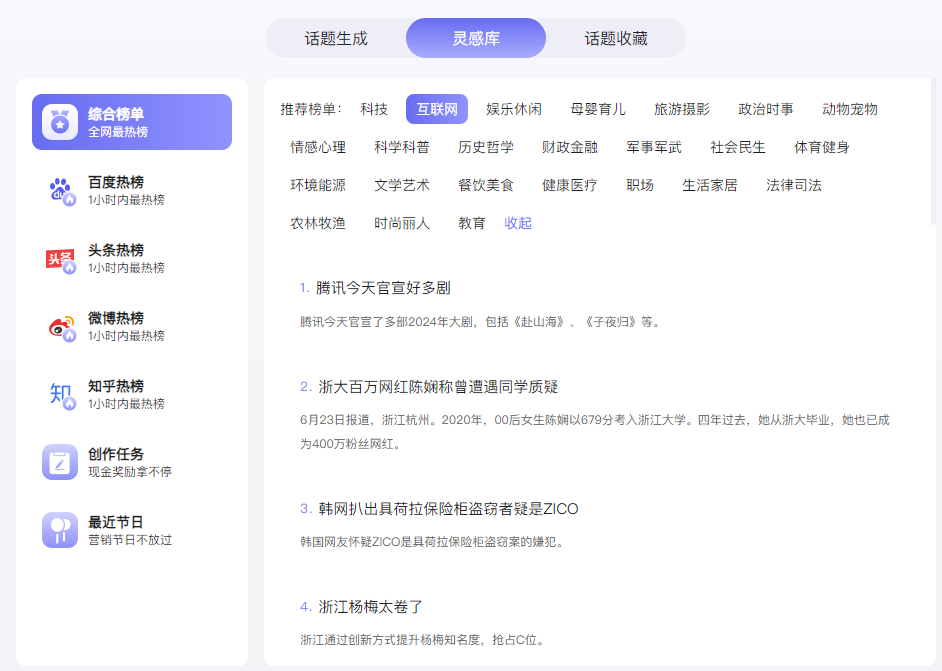
Task: Open topic 韩网扒出具荷拉保险柜盗窃者疑是ZICO
Action: click(448, 509)
